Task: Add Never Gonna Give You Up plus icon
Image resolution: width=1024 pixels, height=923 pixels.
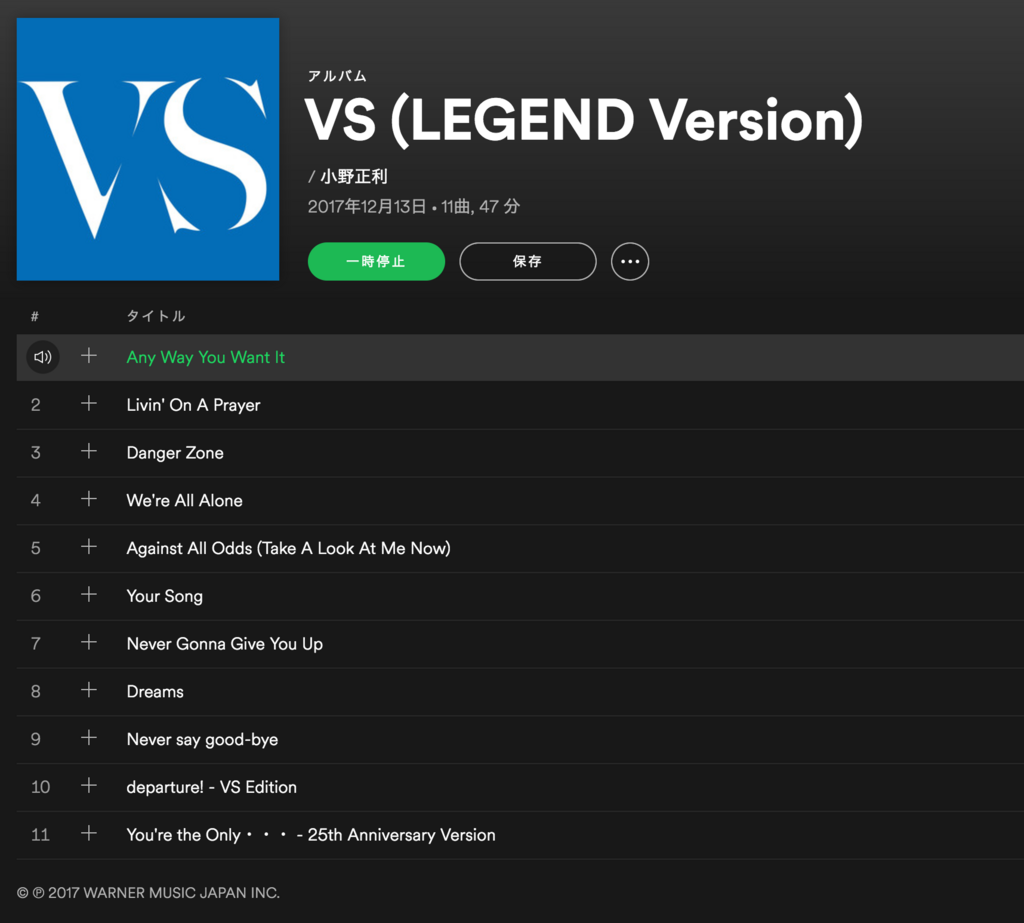Action: (x=89, y=642)
